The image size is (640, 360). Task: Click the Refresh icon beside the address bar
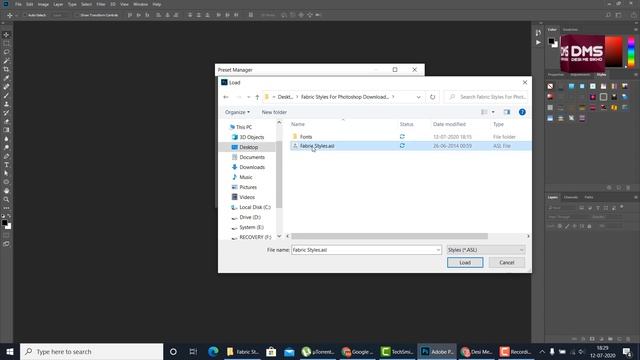[x=432, y=97]
